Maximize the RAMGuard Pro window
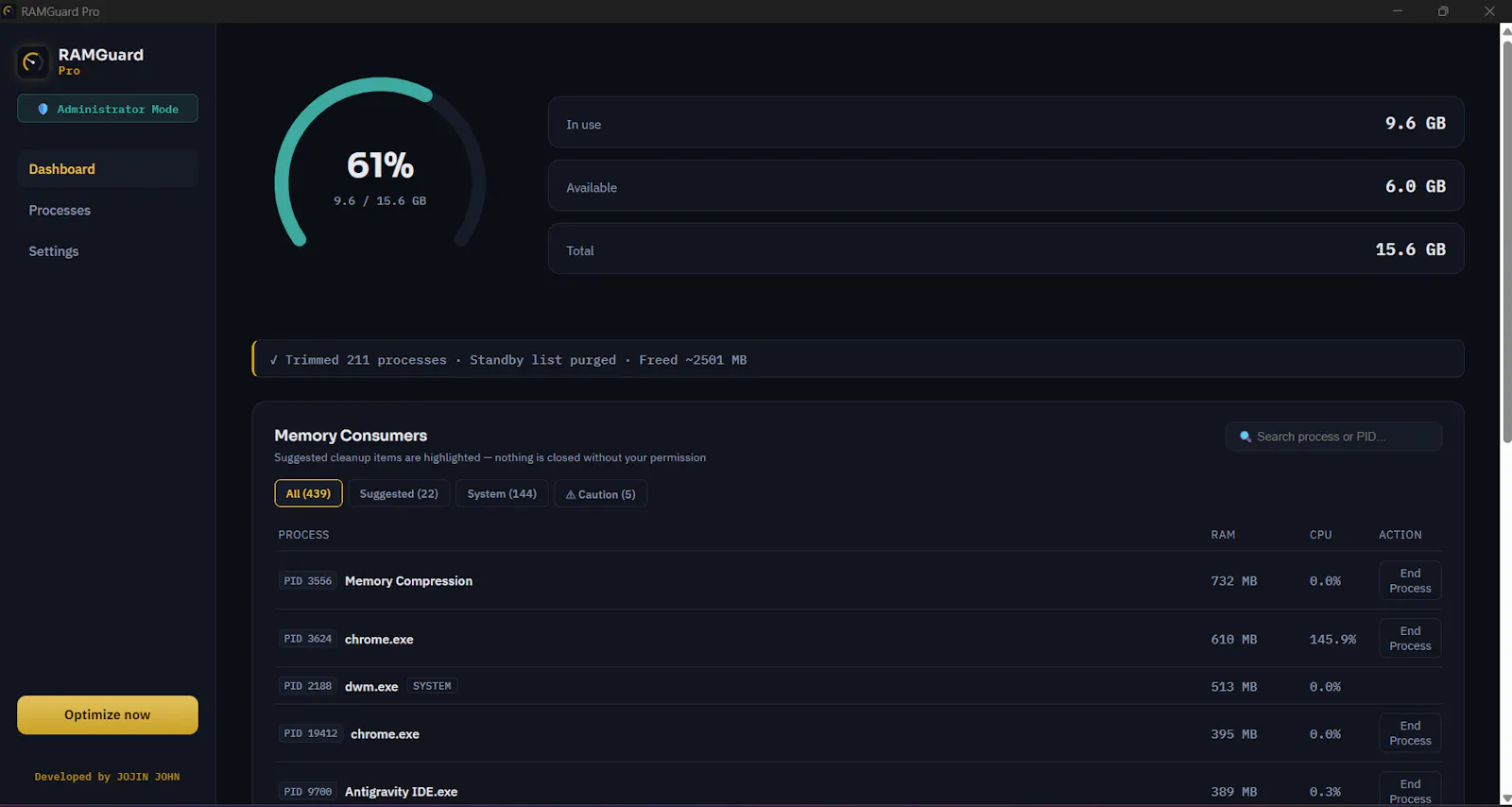Viewport: 1512px width, 807px height. coord(1443,11)
